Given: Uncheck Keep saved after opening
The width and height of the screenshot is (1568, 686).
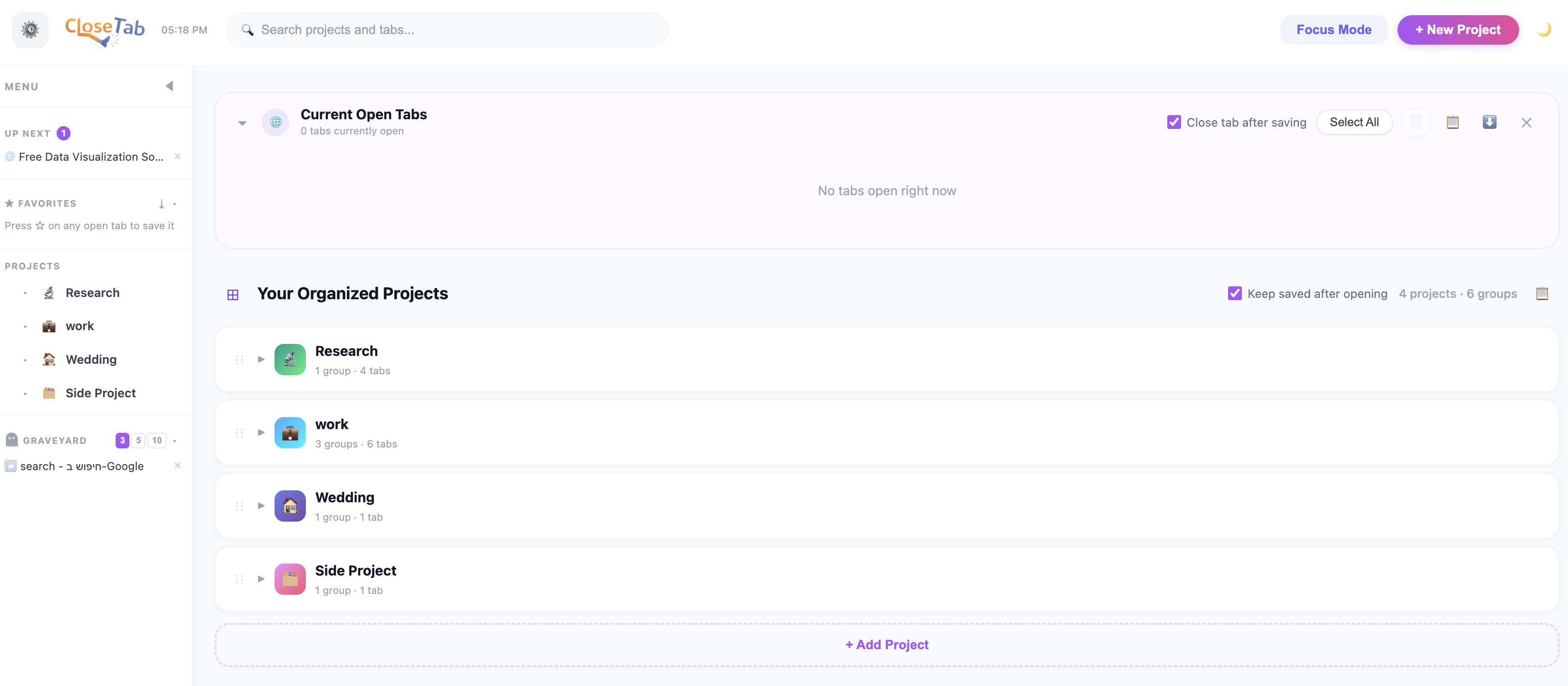Looking at the screenshot, I should pyautogui.click(x=1235, y=293).
